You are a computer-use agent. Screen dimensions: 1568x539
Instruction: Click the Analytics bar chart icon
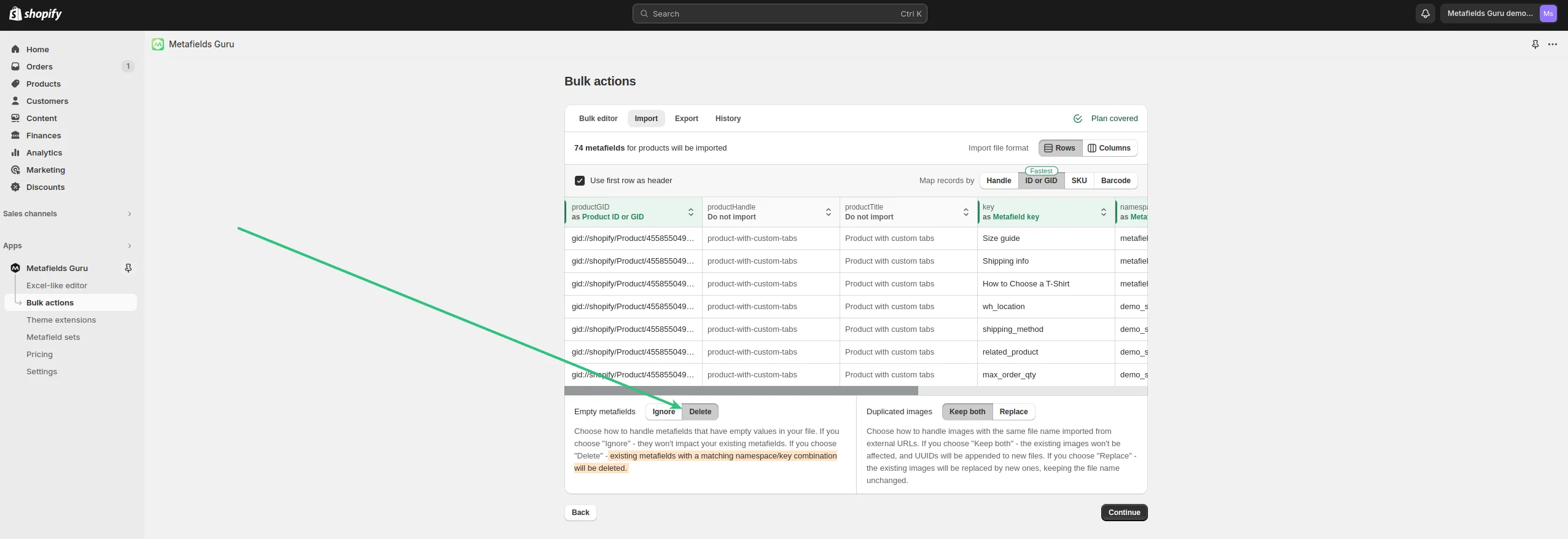pyautogui.click(x=15, y=152)
